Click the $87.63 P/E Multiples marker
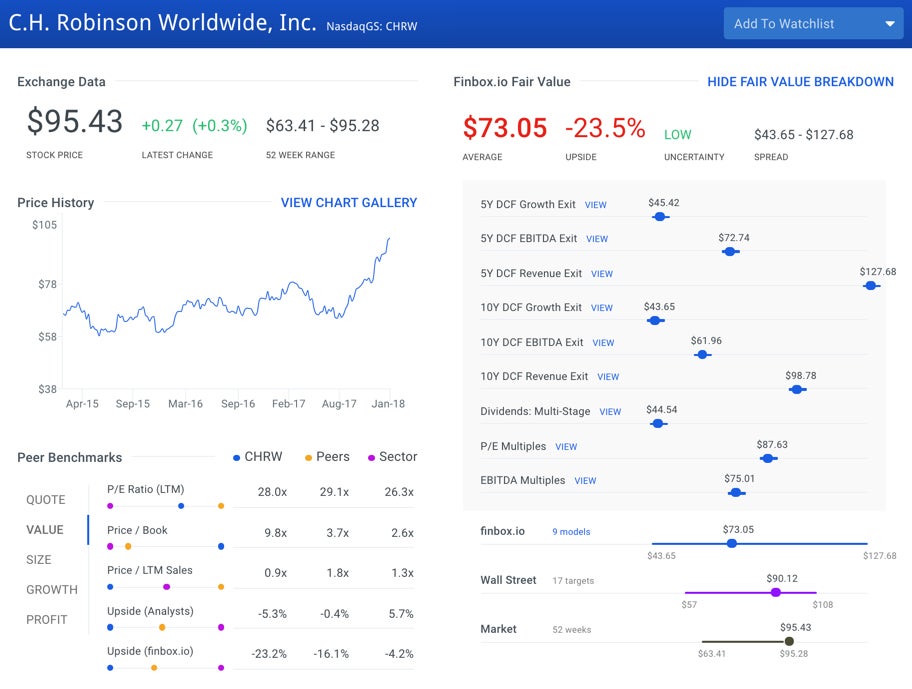The width and height of the screenshot is (912, 689). click(x=768, y=458)
